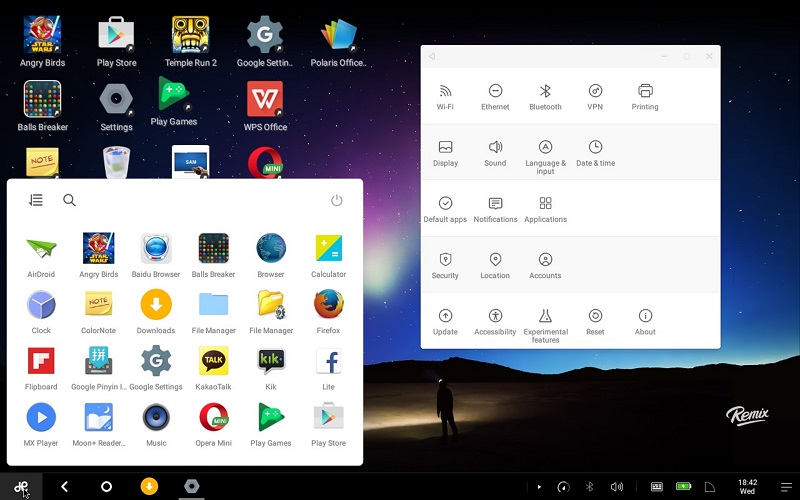
Task: Launch Baidu Browser from app menu
Action: tap(156, 255)
